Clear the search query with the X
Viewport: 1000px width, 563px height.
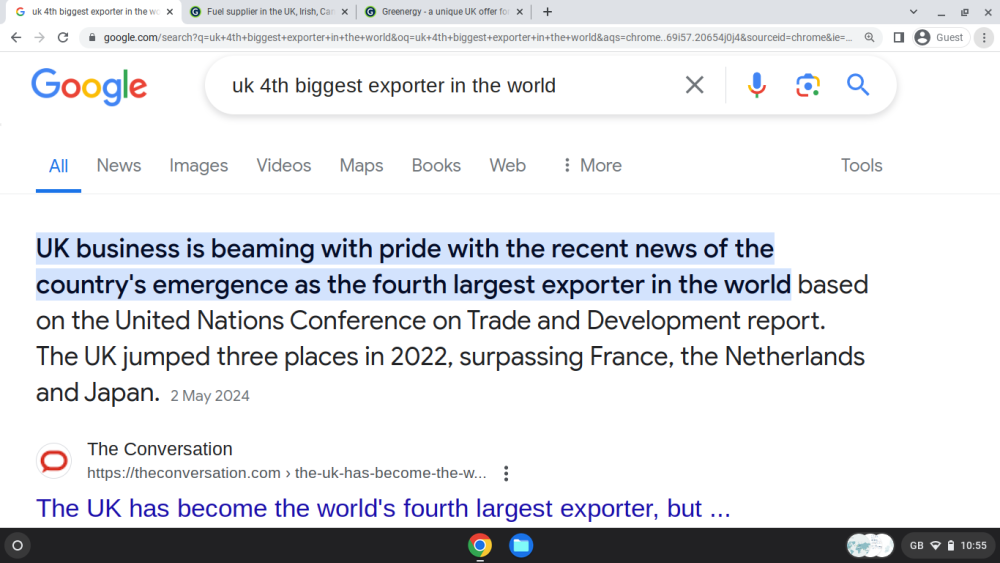[695, 85]
